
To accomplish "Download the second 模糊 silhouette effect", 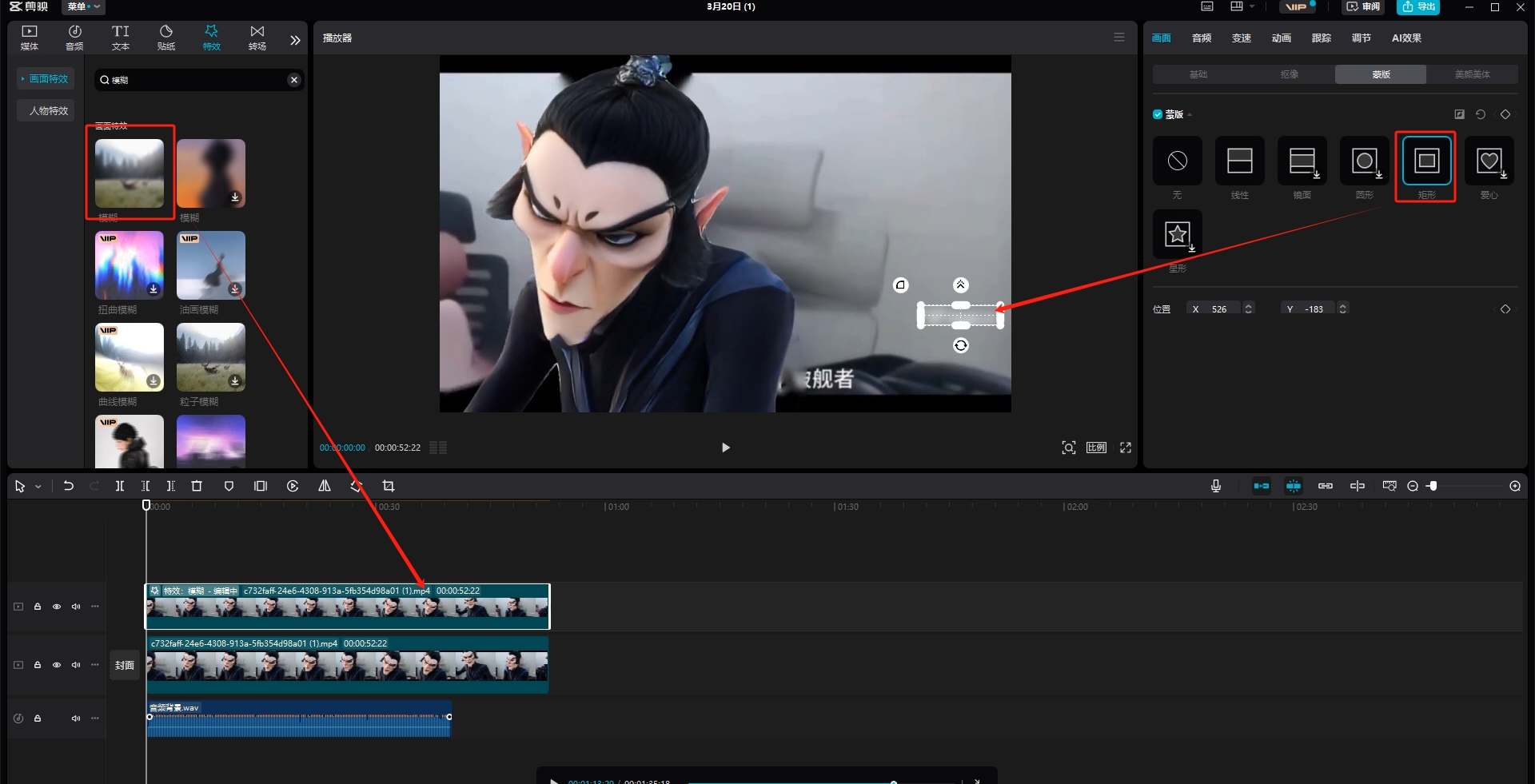I will click(x=235, y=197).
